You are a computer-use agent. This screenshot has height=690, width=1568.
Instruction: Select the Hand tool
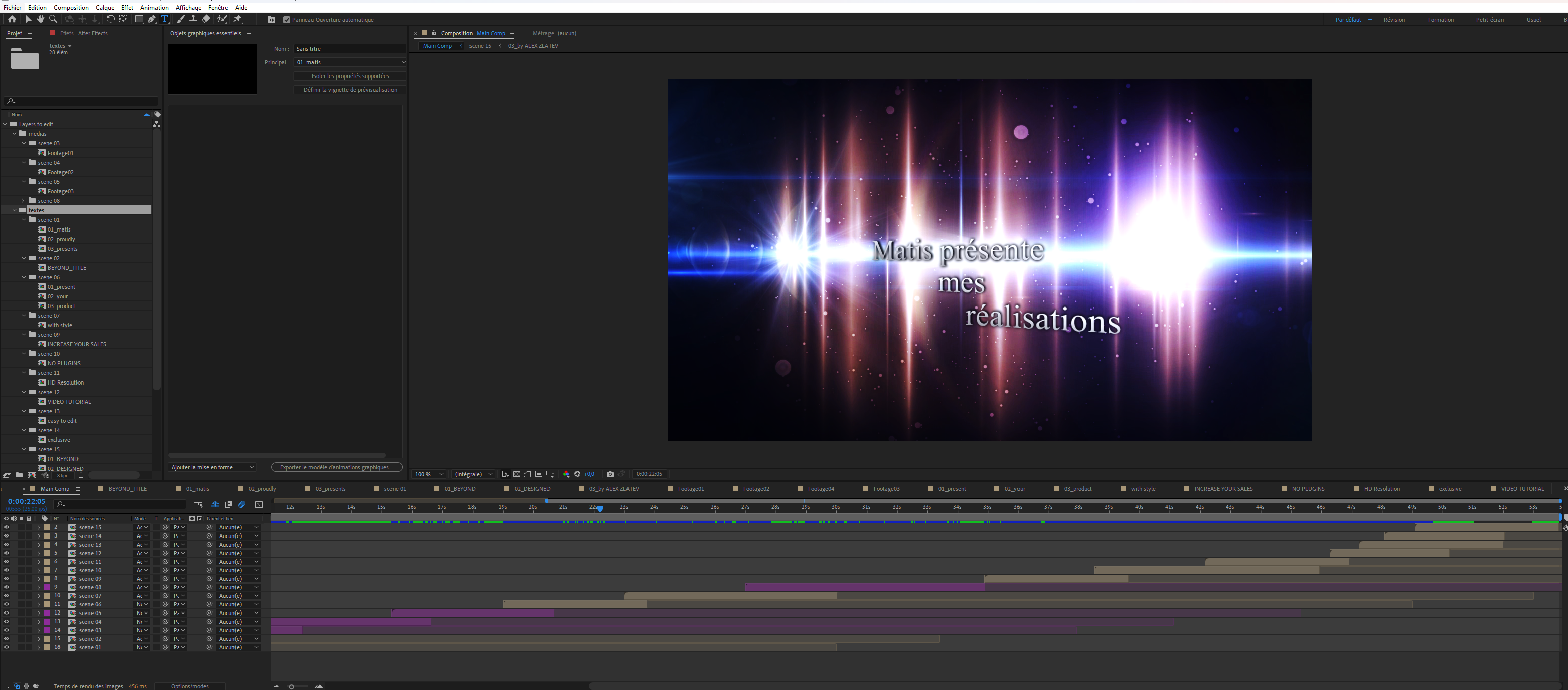point(41,20)
